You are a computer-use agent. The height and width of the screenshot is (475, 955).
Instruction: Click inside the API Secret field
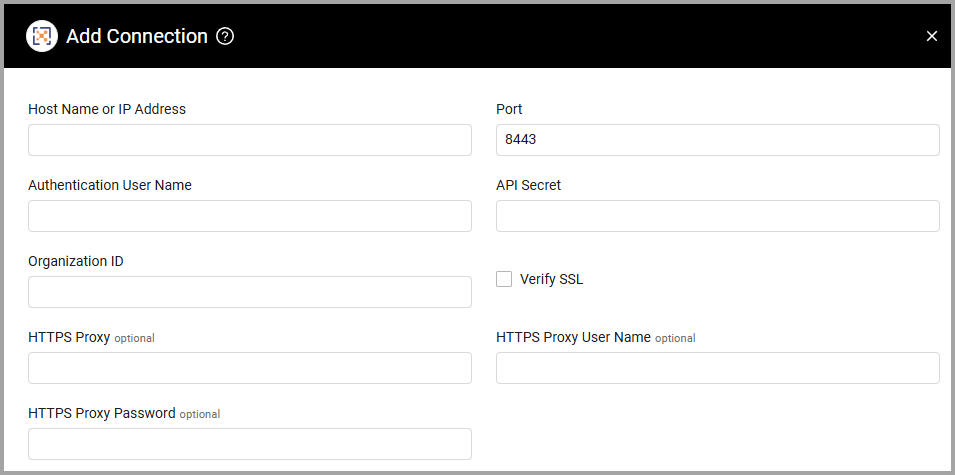(x=717, y=216)
